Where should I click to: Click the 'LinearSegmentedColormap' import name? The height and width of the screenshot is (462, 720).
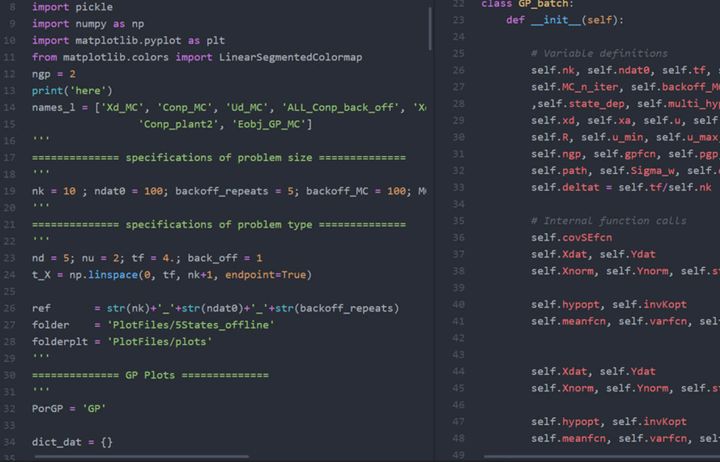tap(290, 57)
